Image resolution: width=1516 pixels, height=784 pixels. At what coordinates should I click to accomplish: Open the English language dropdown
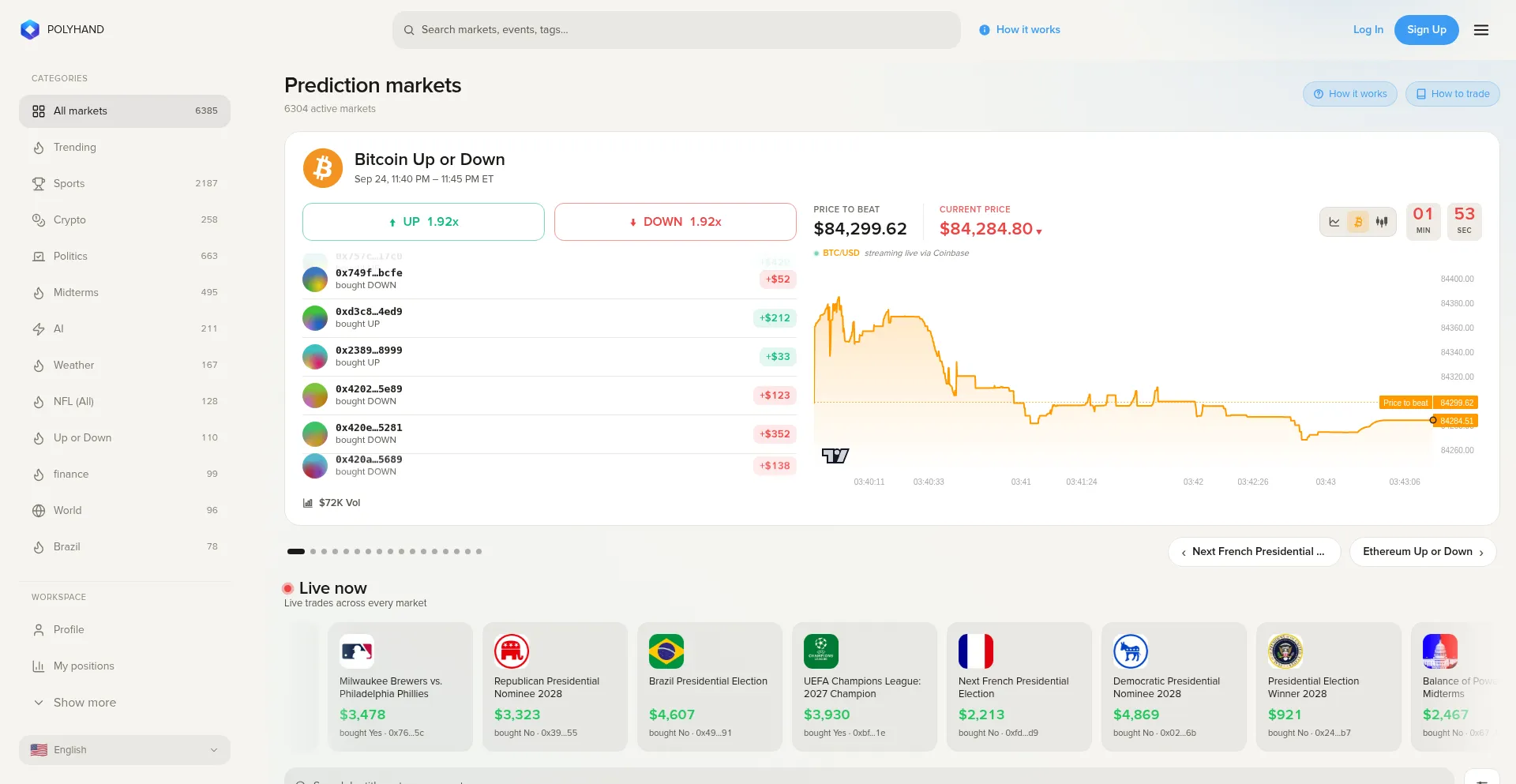[x=125, y=750]
